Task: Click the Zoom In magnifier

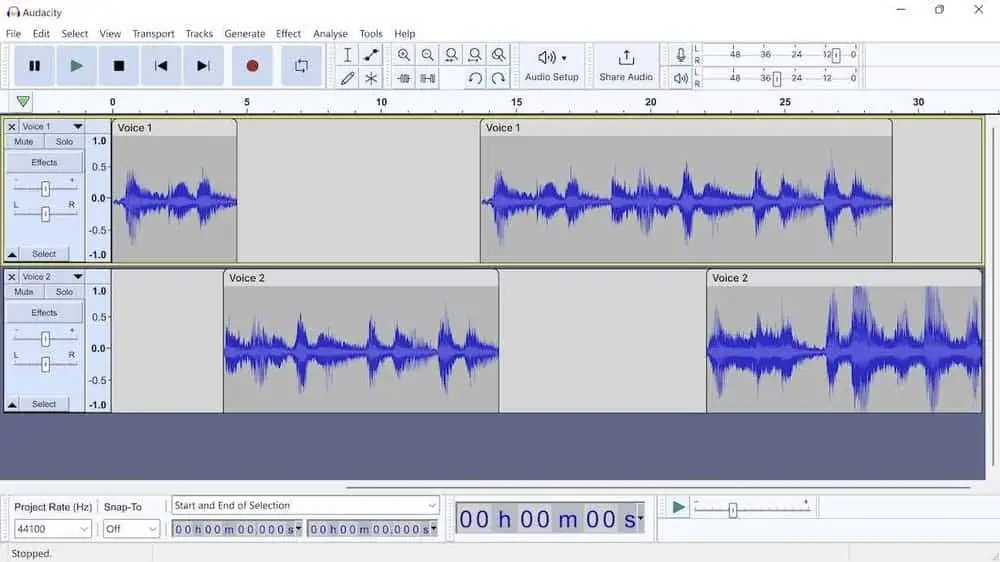Action: pyautogui.click(x=404, y=55)
